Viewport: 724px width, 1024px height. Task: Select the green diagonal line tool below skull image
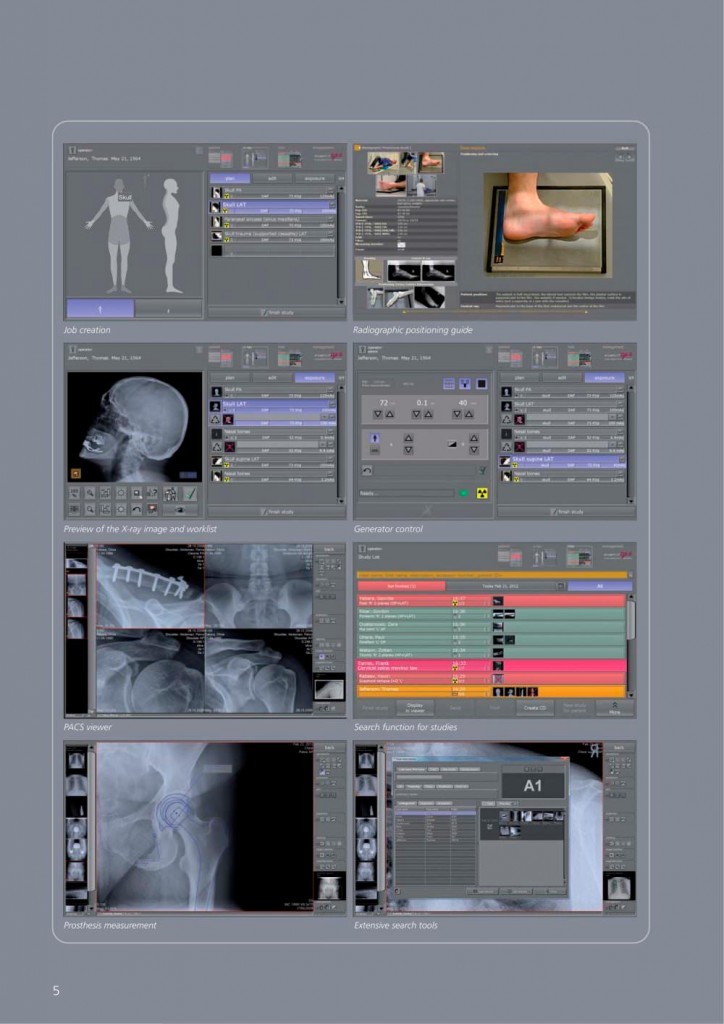tap(191, 493)
